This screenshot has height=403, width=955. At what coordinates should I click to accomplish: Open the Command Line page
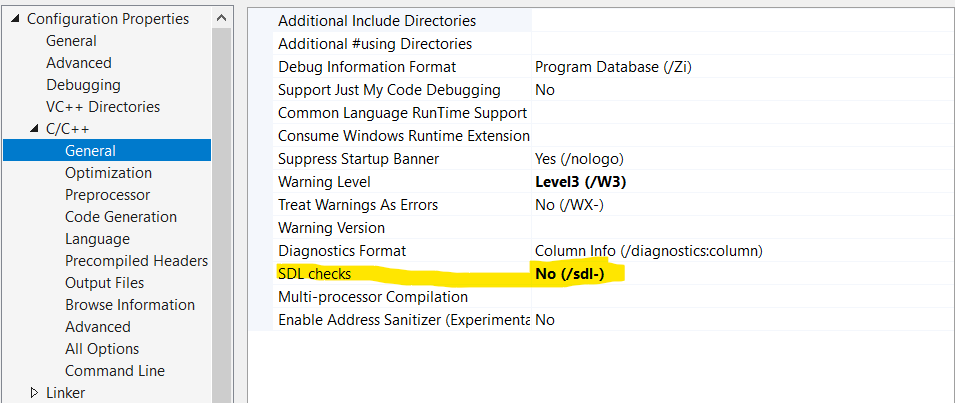[x=115, y=371]
